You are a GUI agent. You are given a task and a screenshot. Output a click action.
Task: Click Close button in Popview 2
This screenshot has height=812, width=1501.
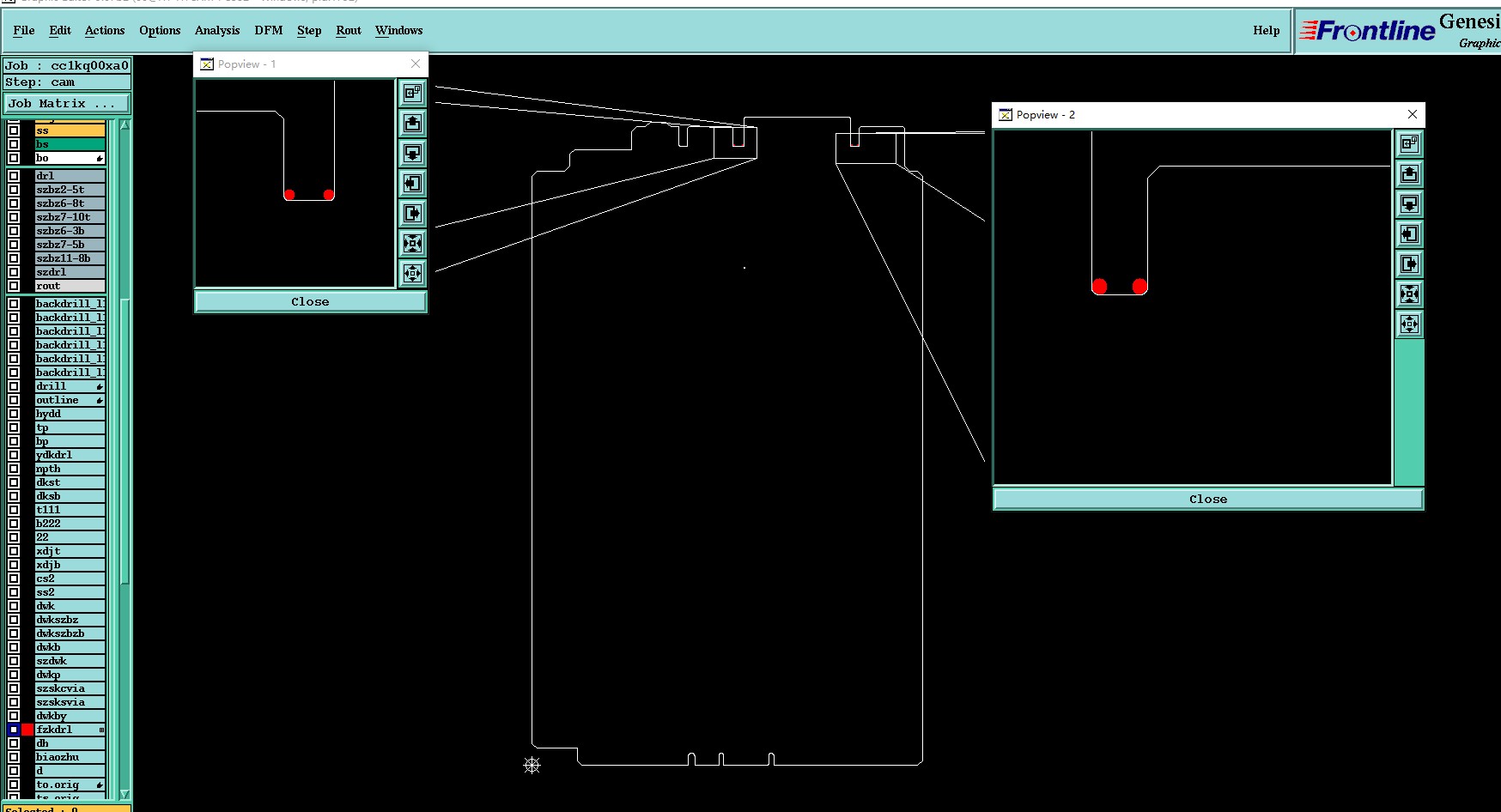(x=1208, y=500)
